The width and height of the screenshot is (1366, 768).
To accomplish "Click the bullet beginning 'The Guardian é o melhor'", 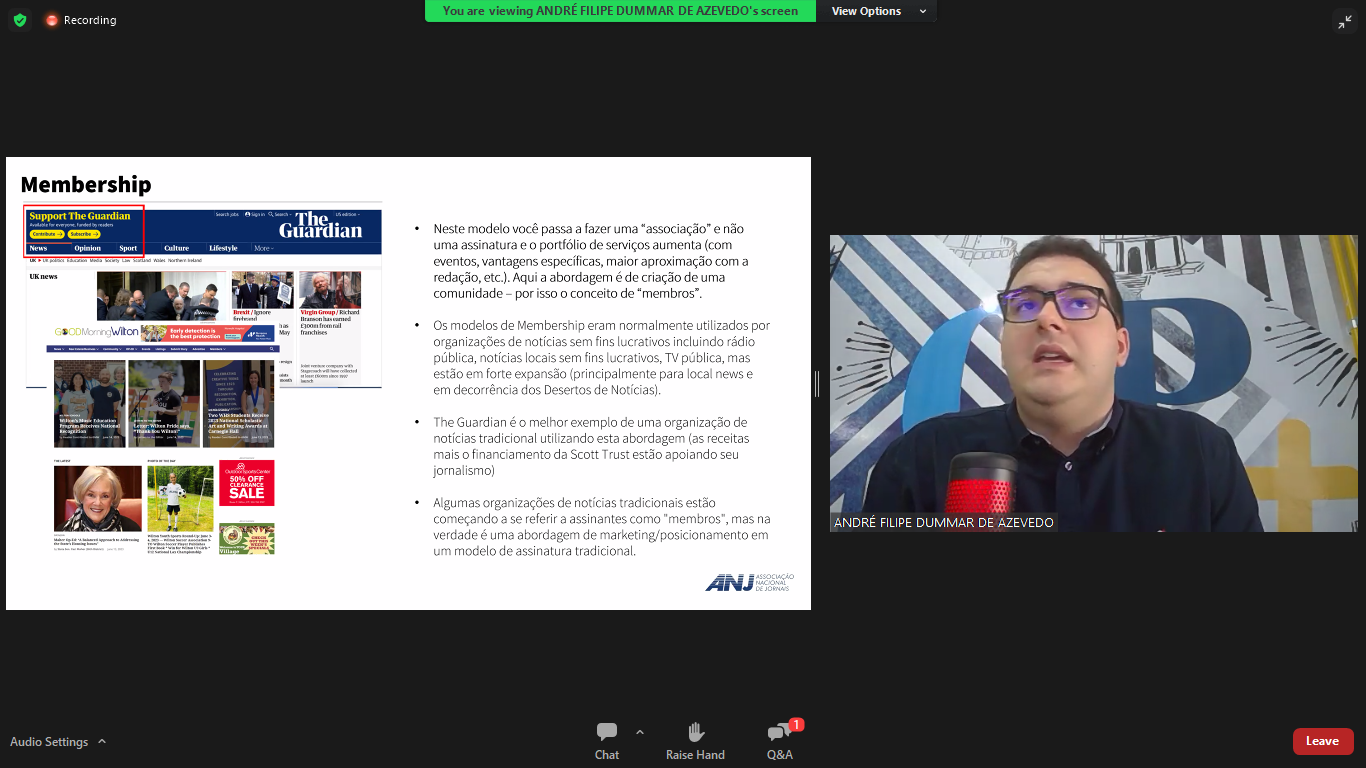I will click(x=590, y=446).
